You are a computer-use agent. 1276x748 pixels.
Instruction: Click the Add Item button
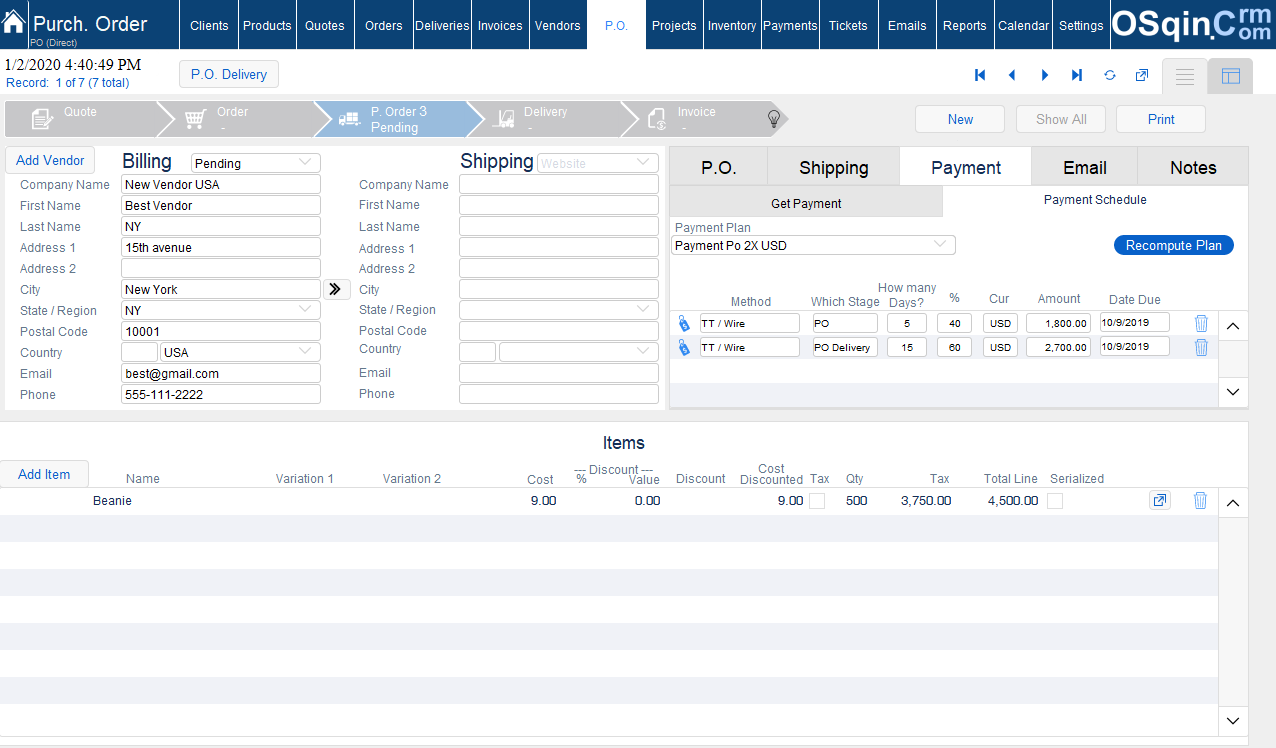[44, 474]
